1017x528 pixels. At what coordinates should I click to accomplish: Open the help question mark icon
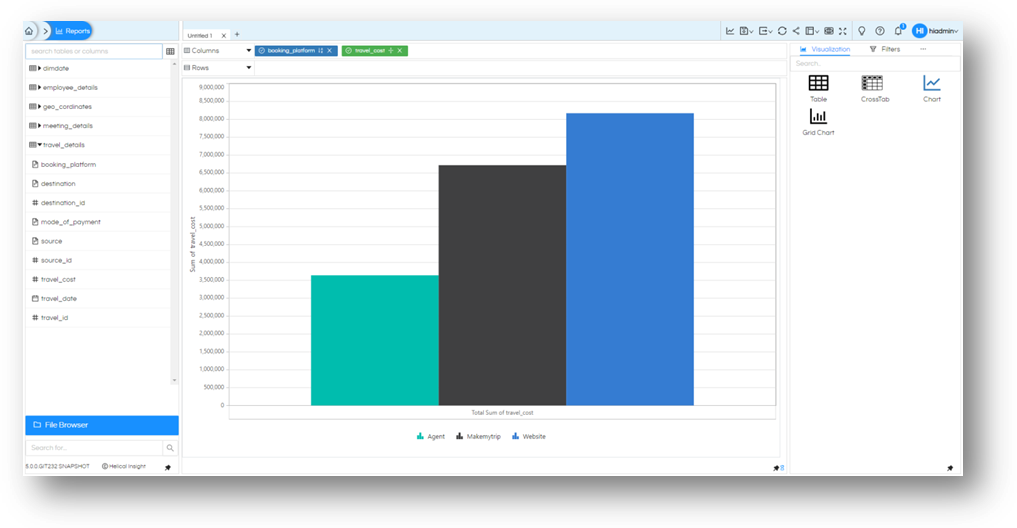tap(879, 30)
